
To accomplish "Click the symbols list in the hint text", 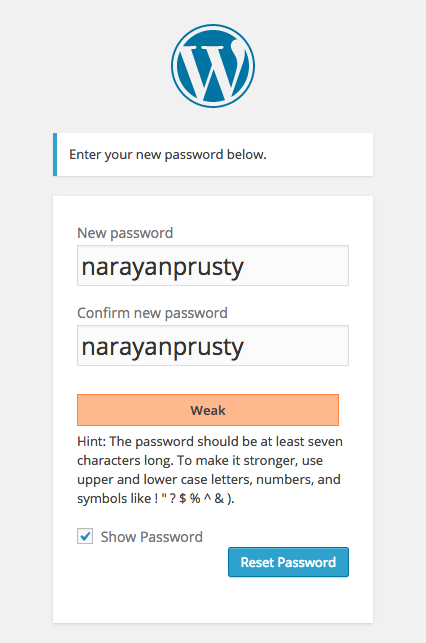I will [x=194, y=499].
